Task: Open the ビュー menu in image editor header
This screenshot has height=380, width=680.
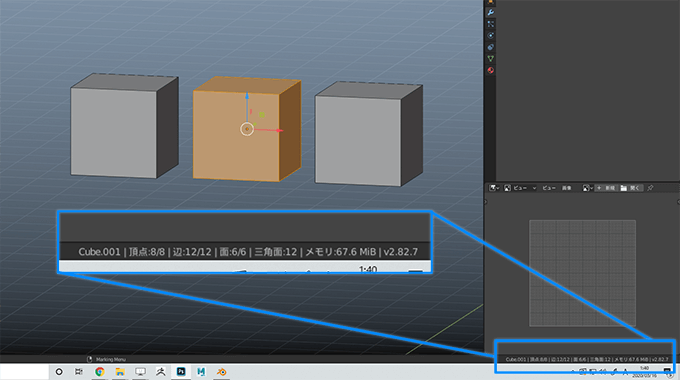Action: (549, 188)
